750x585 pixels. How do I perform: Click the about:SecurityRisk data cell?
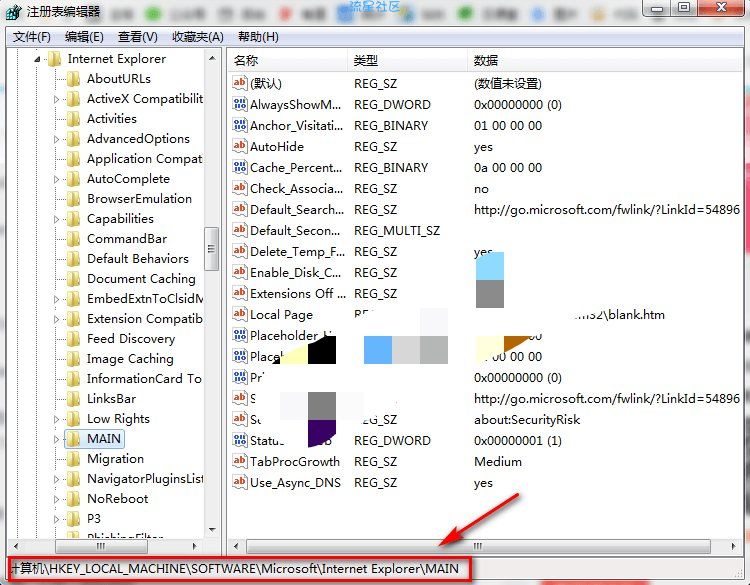[527, 419]
